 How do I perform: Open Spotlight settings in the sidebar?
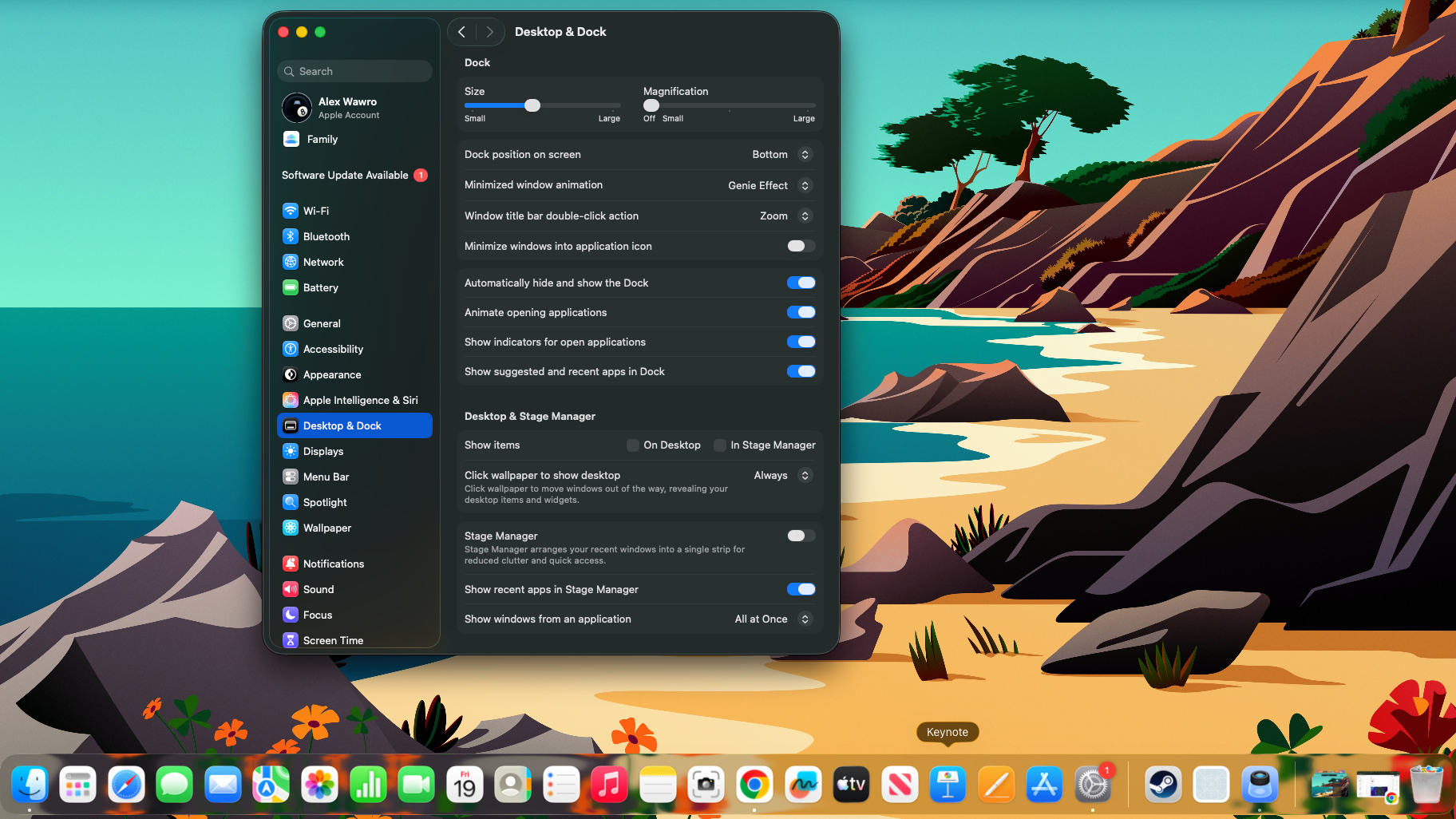pos(324,502)
